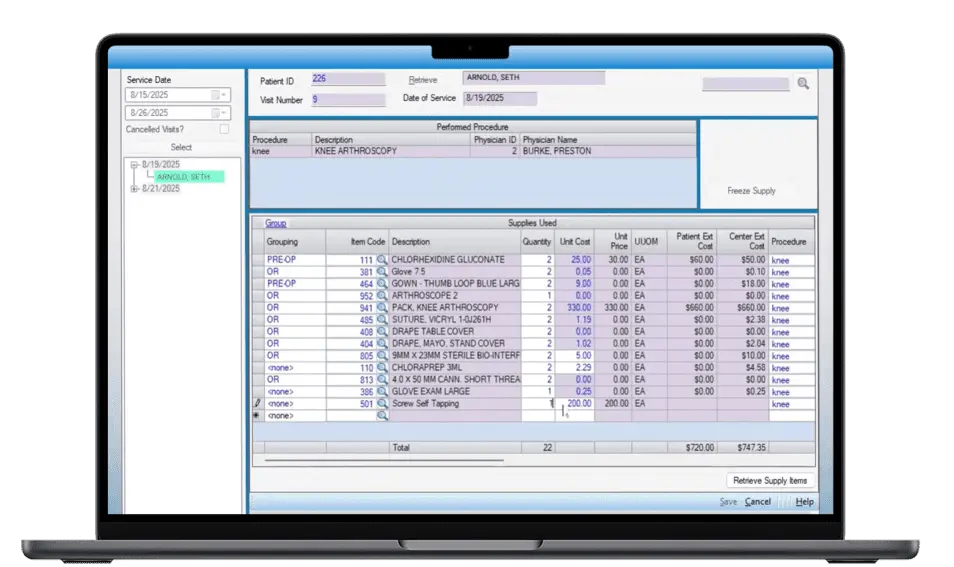Viewport: 954px width, 567px height.
Task: Toggle the Cancelled Visits checkbox
Action: pos(225,129)
